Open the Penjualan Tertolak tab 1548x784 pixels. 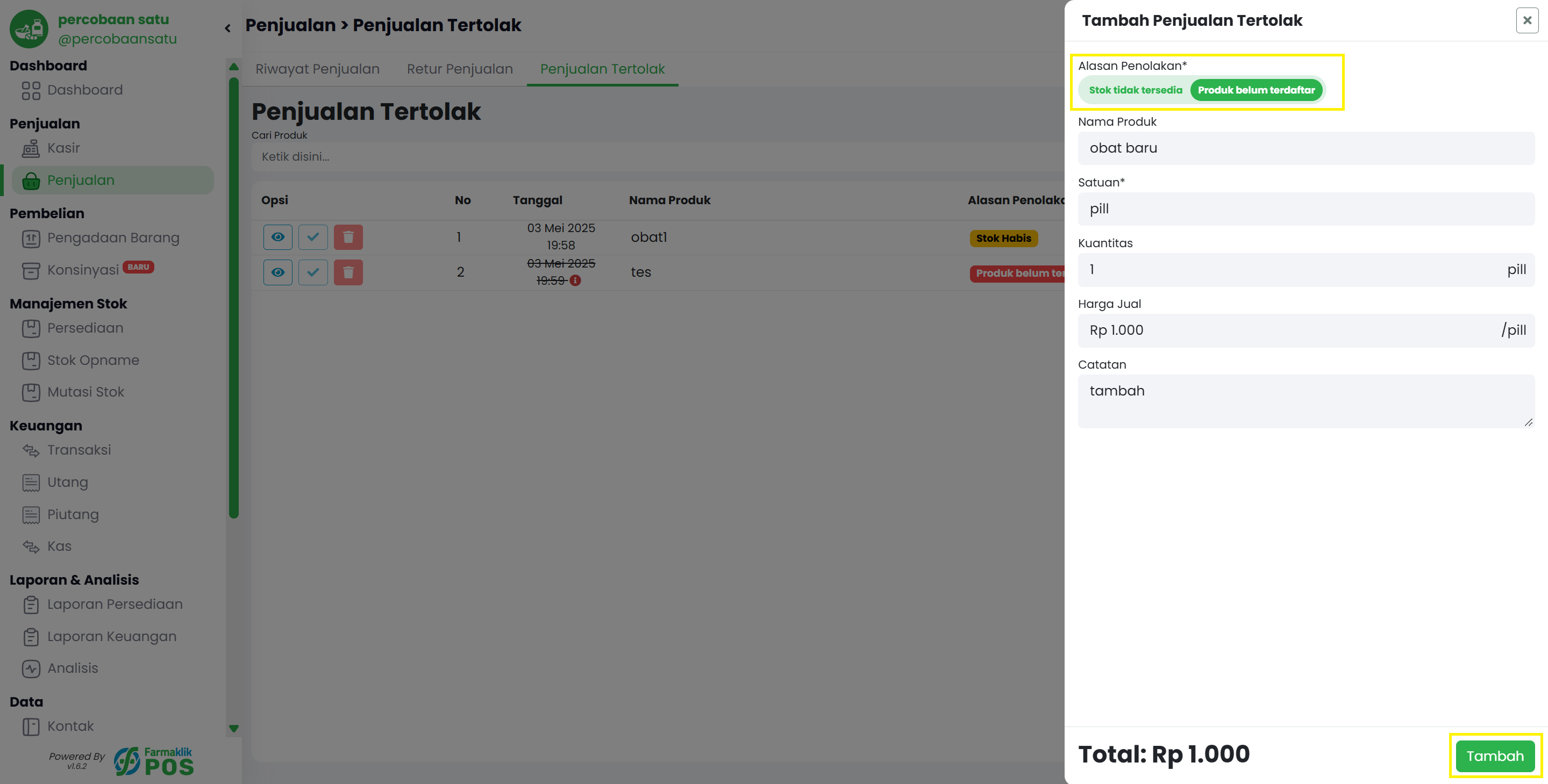click(x=602, y=69)
